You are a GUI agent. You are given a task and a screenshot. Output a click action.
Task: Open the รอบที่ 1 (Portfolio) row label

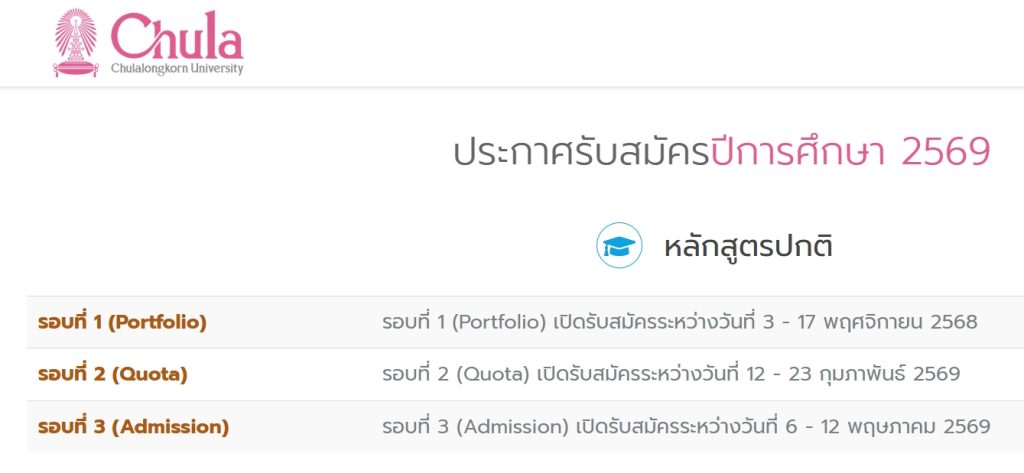(x=122, y=322)
